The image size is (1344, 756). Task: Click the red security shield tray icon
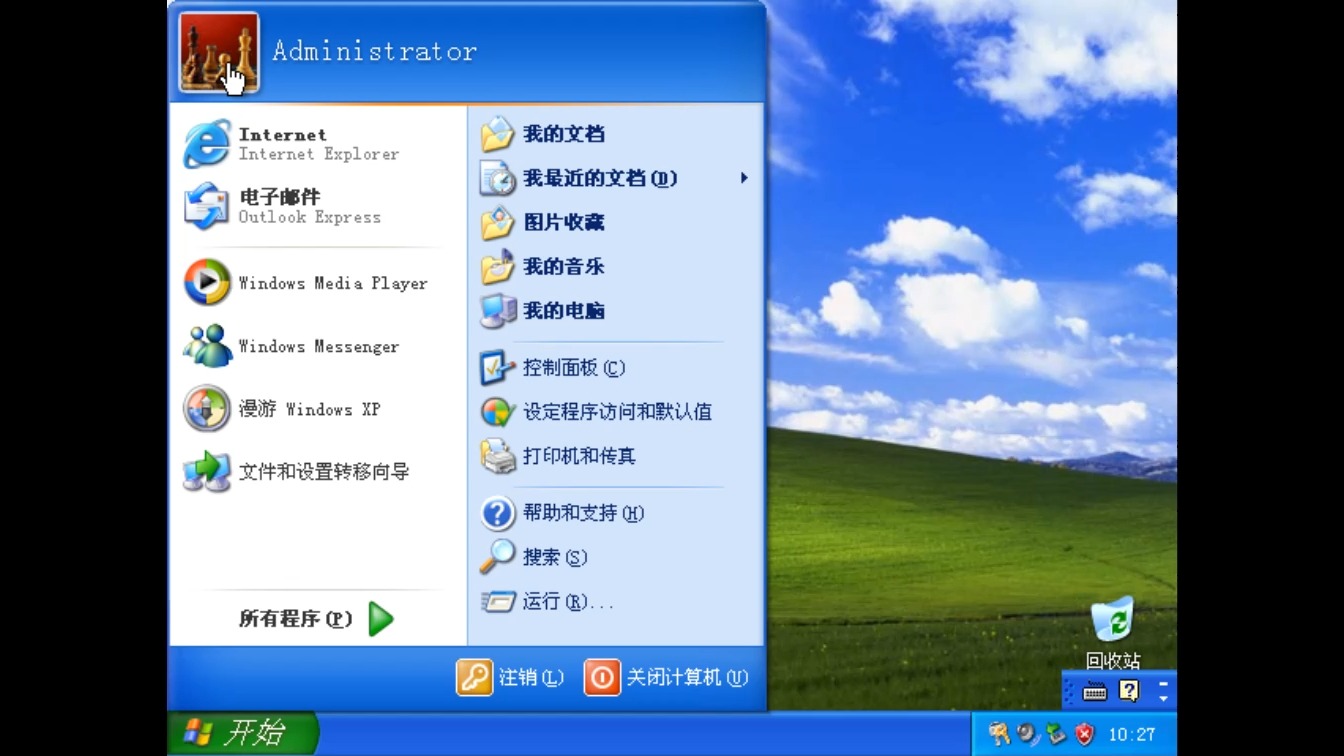click(1085, 734)
